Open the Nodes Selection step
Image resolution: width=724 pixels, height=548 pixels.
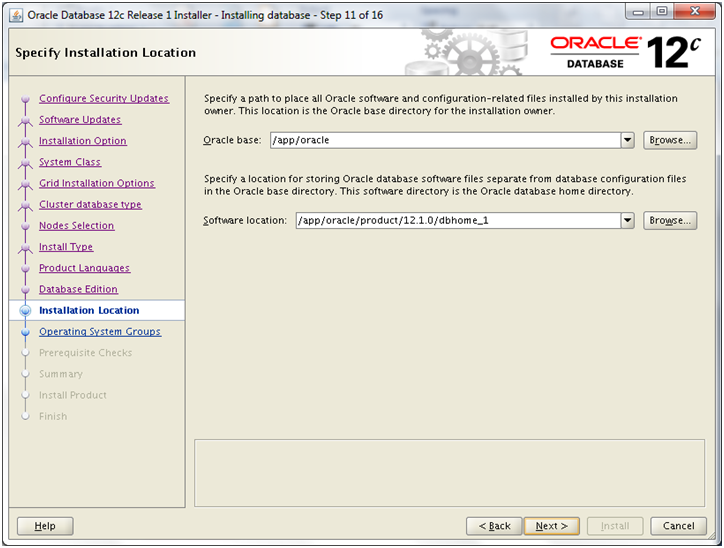click(x=77, y=226)
